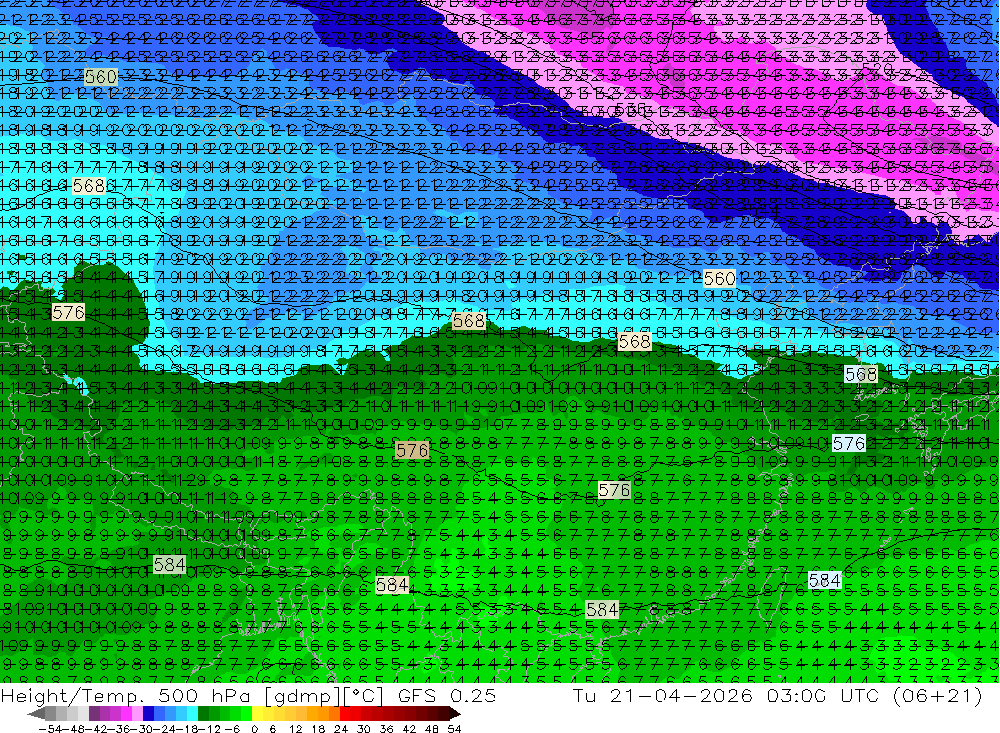The height and width of the screenshot is (733, 1000).
Task: Click the '560' contour label in the upper-left blue area
Action: (101, 77)
